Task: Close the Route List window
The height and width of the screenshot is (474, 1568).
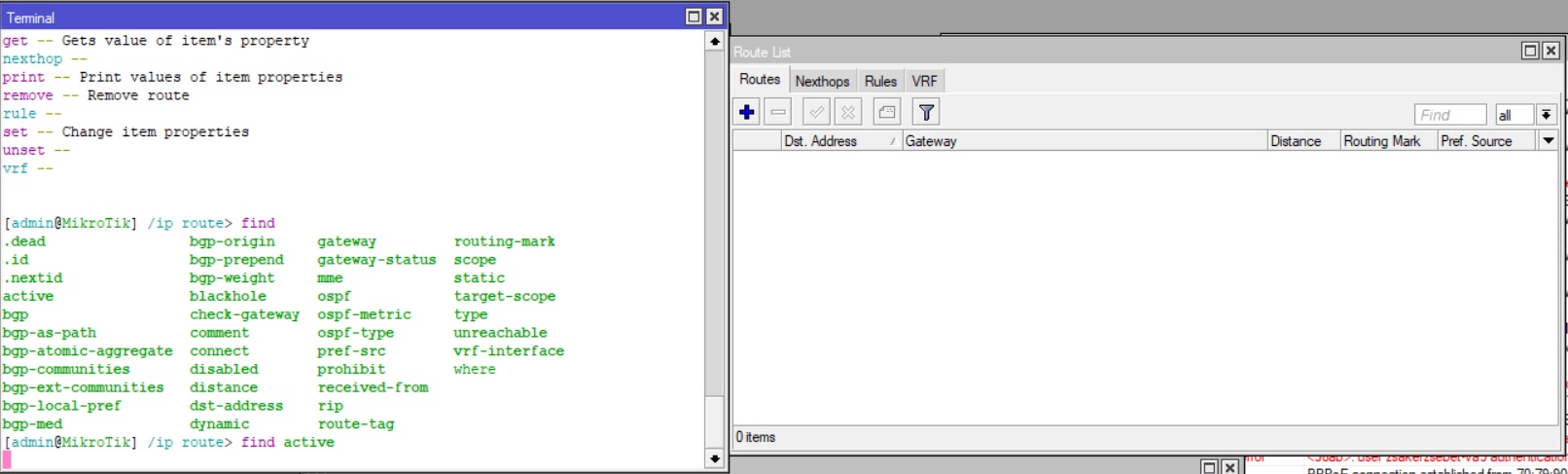Action: click(x=1550, y=51)
